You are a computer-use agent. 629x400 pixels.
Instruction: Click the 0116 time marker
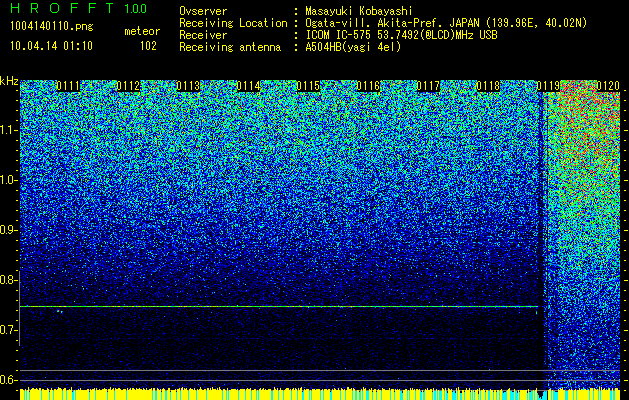coord(368,86)
